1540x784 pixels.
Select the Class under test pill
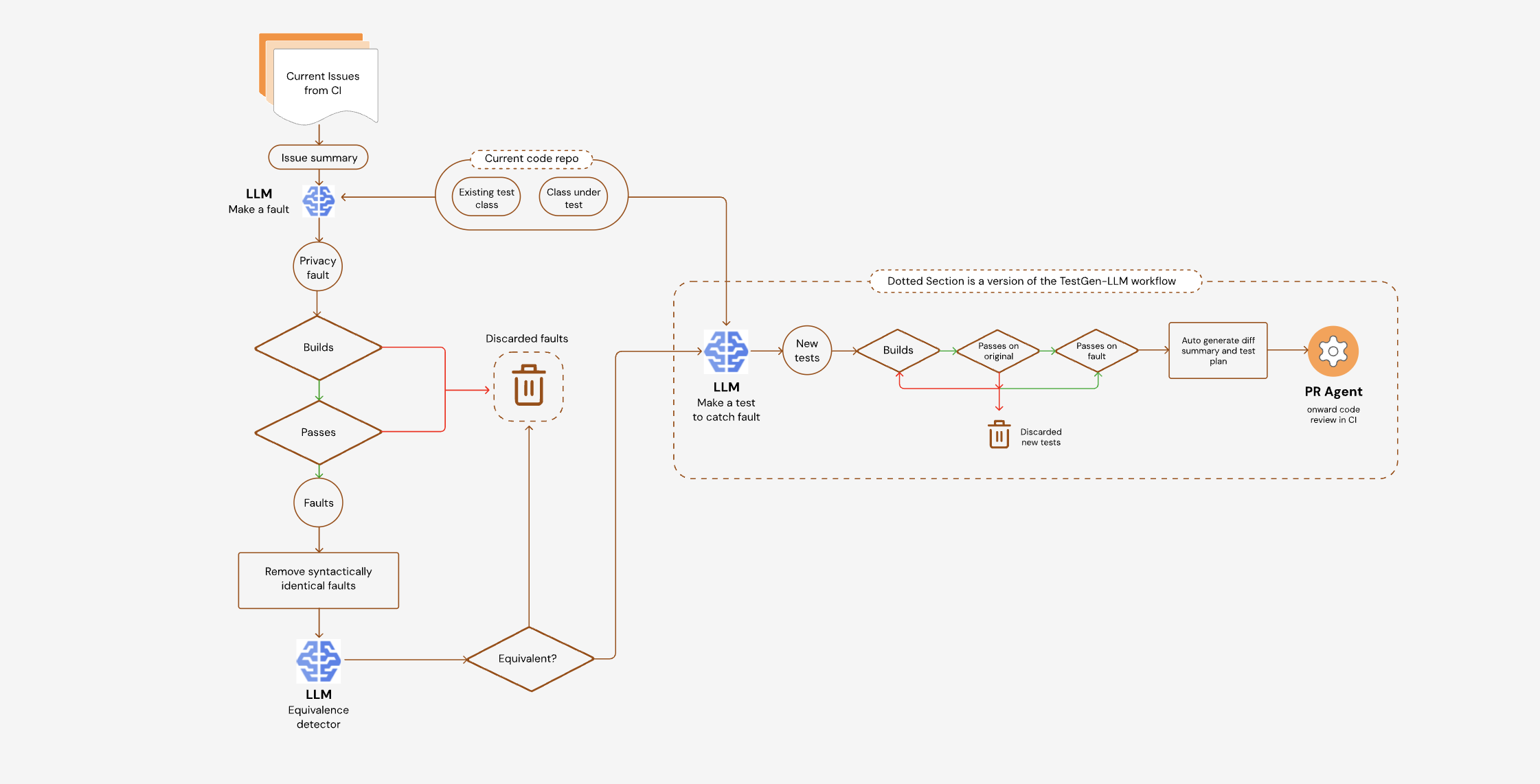(x=574, y=198)
